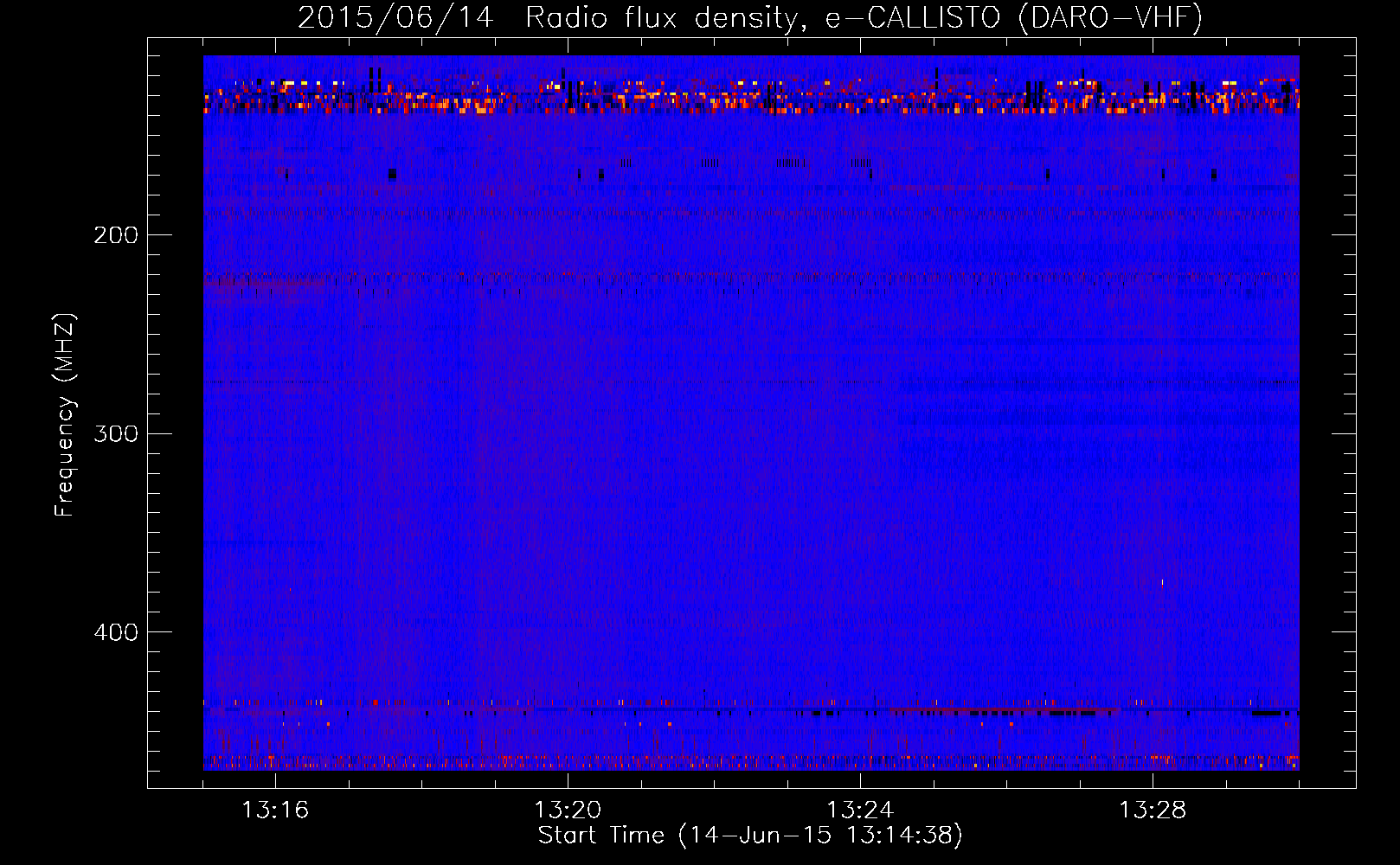The height and width of the screenshot is (865, 1400).
Task: Click the 400 frequency tick label
Action: (x=116, y=632)
